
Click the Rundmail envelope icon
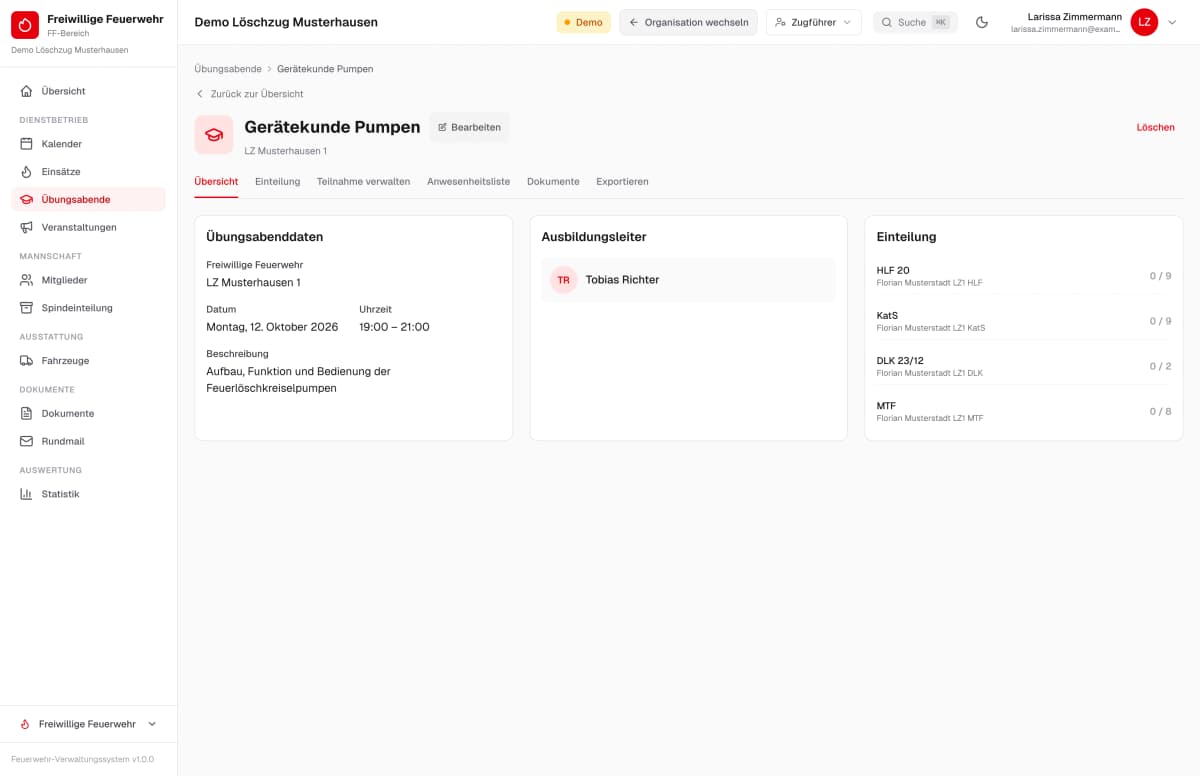27,441
